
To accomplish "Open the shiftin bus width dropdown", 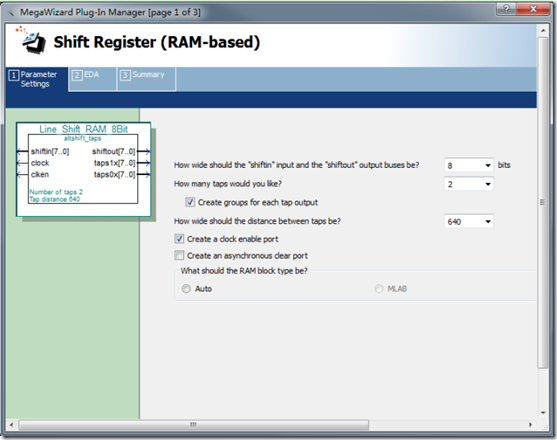I will pos(469,165).
